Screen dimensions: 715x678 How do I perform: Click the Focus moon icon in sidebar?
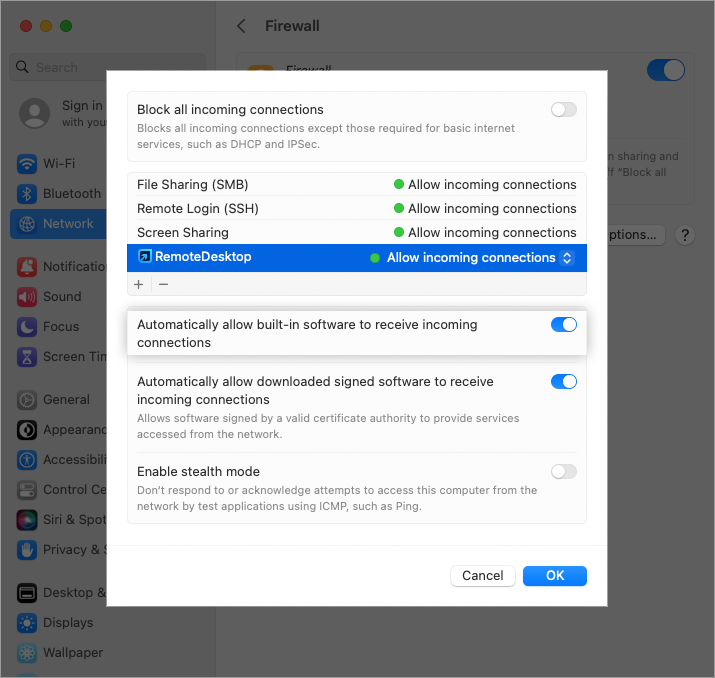click(x=27, y=327)
